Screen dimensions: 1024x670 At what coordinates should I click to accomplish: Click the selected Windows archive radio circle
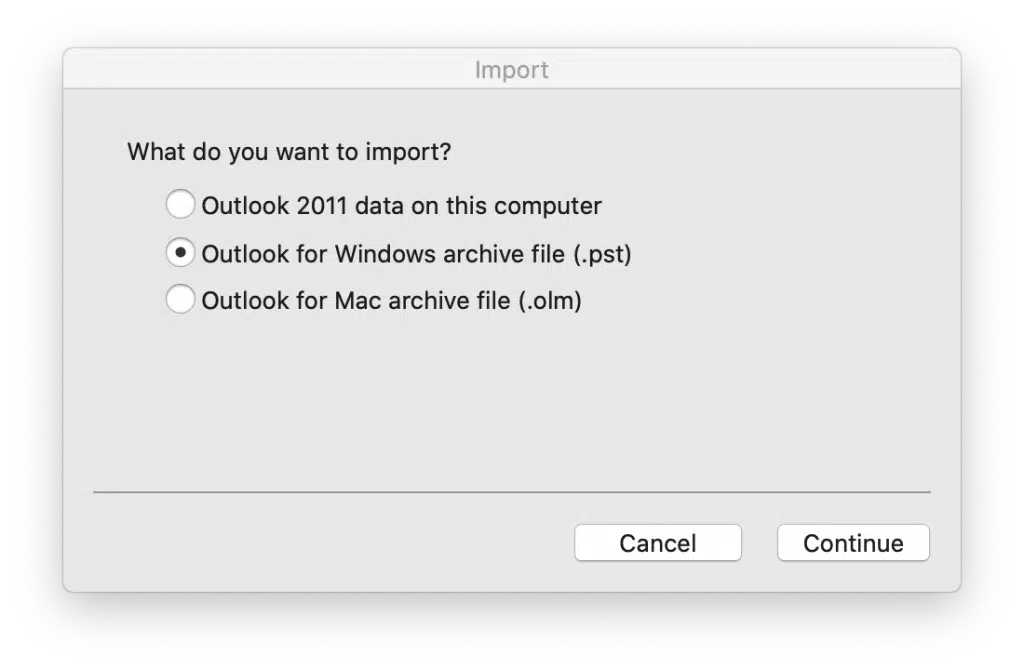[180, 252]
